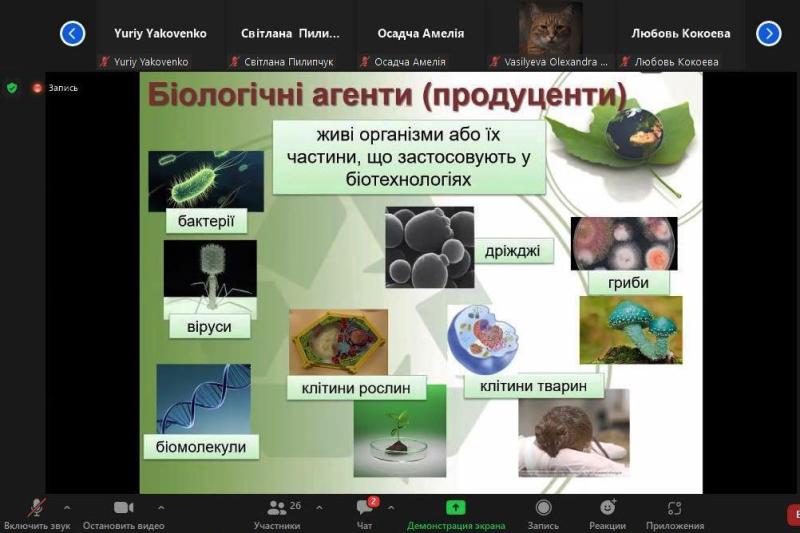800x533 pixels.
Task: Click muted mic icon next to Осадча Амелія label
Action: pyautogui.click(x=365, y=62)
